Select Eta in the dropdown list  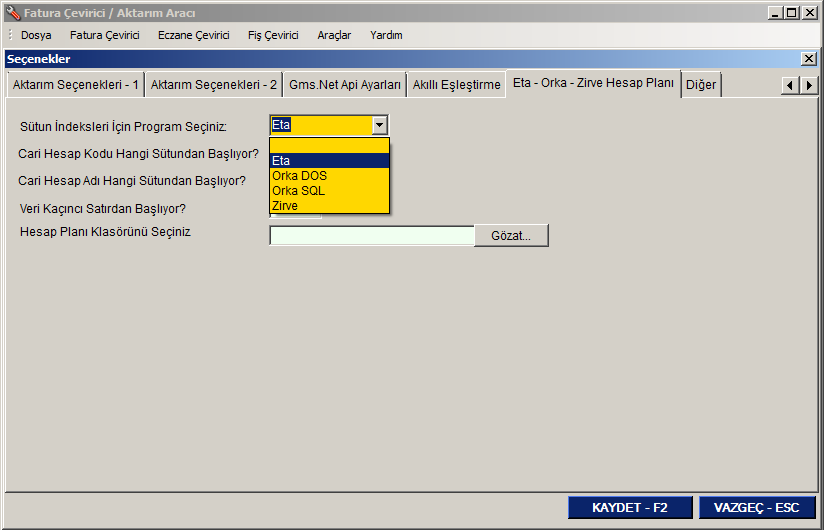point(329,160)
